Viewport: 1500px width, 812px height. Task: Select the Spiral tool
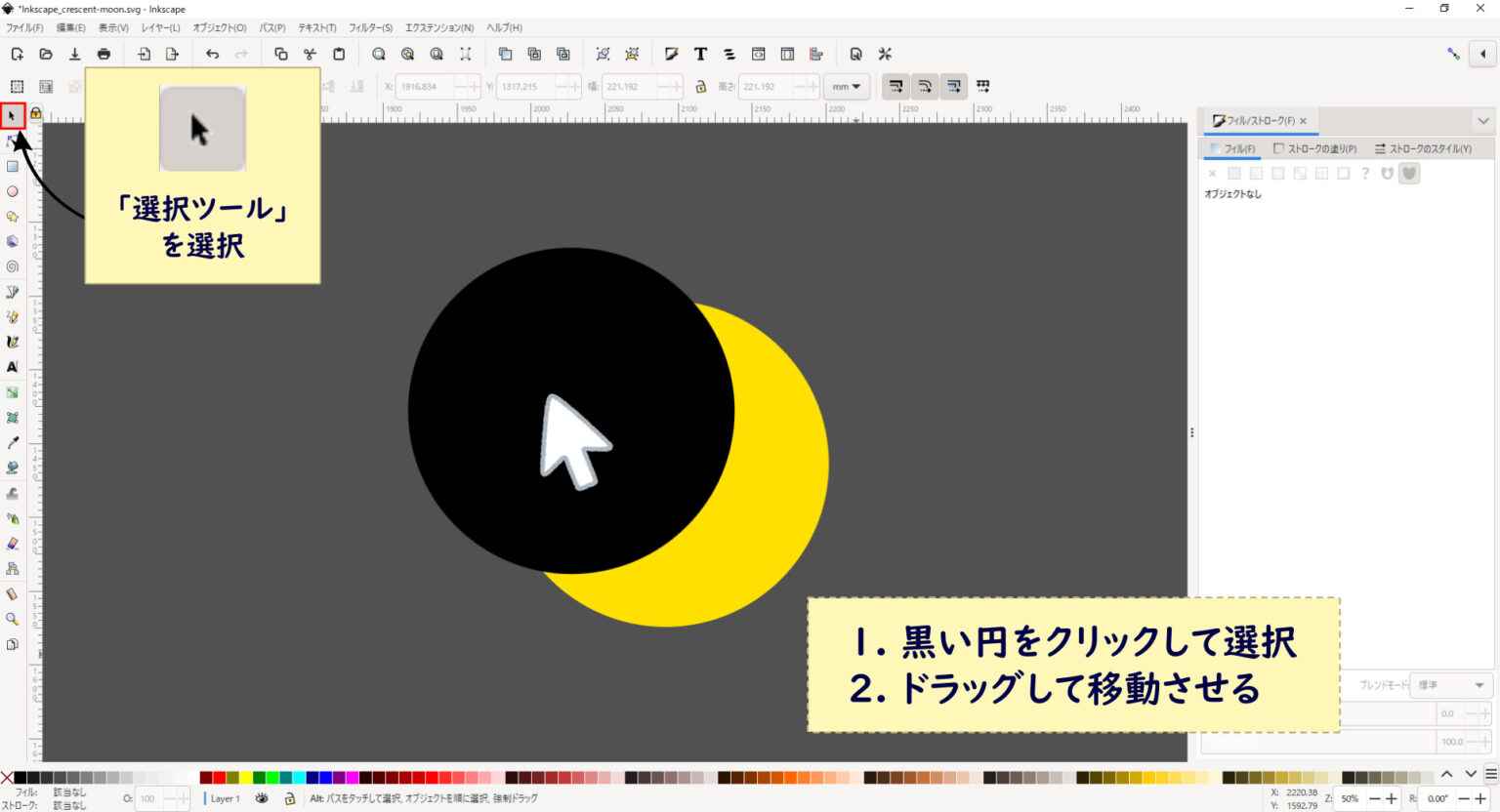pyautogui.click(x=13, y=266)
